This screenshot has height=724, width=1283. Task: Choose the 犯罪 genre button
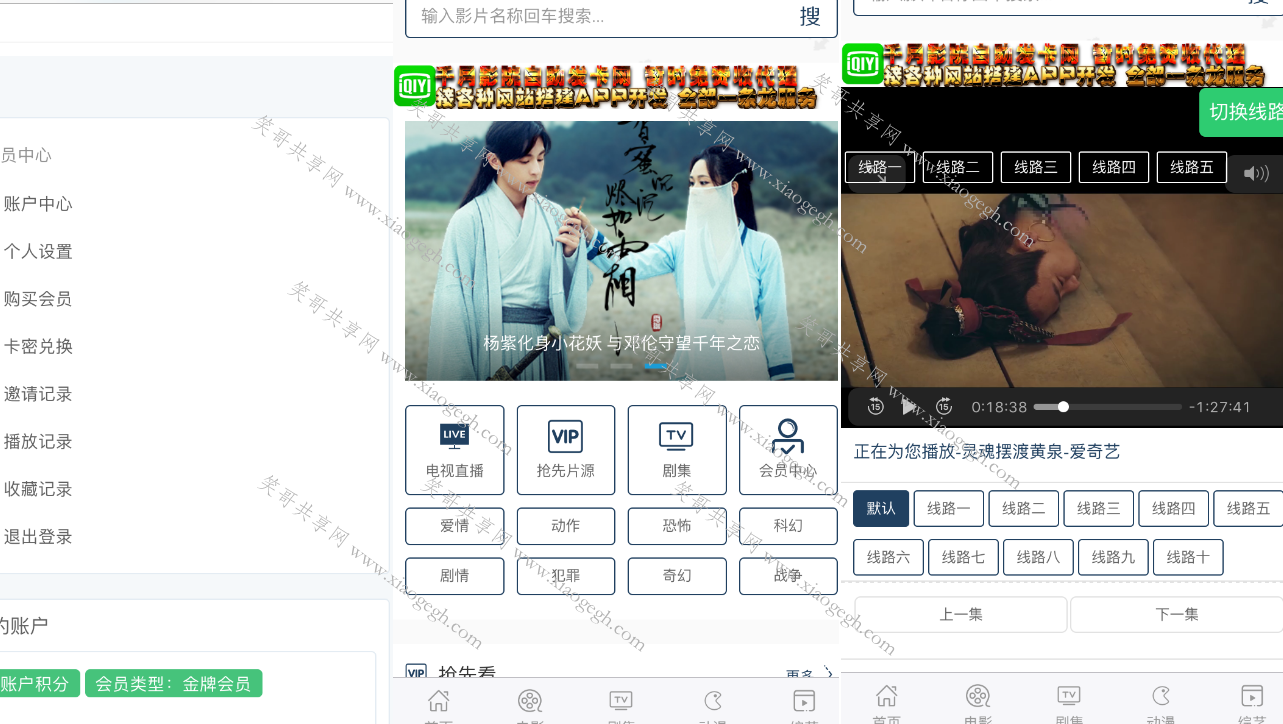[566, 576]
